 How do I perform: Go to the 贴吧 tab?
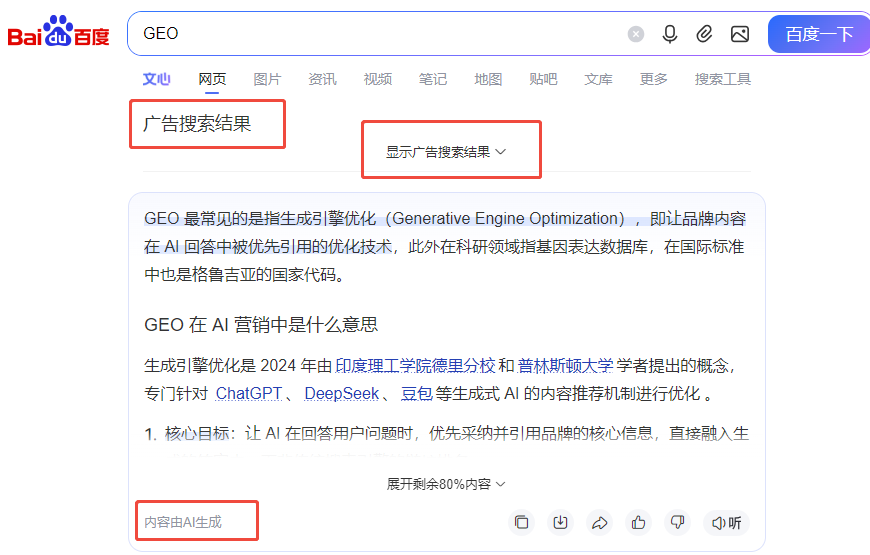coord(543,79)
